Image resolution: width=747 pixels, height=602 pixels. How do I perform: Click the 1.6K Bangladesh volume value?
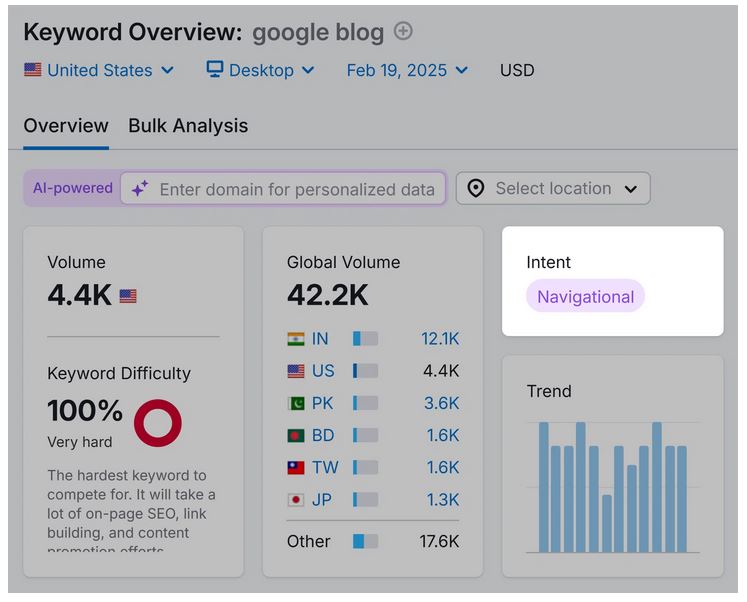tap(443, 435)
